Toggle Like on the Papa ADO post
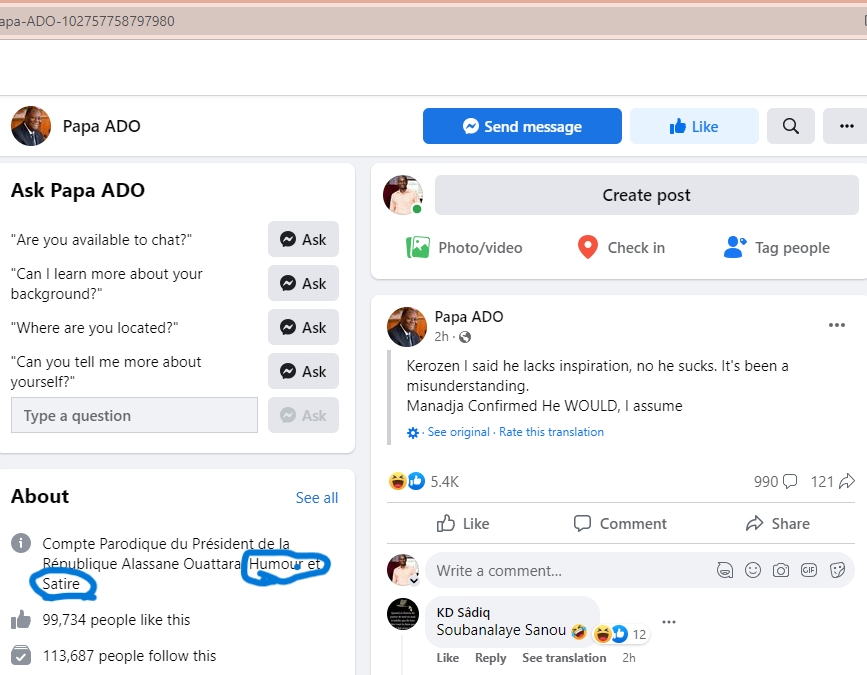 pos(463,523)
